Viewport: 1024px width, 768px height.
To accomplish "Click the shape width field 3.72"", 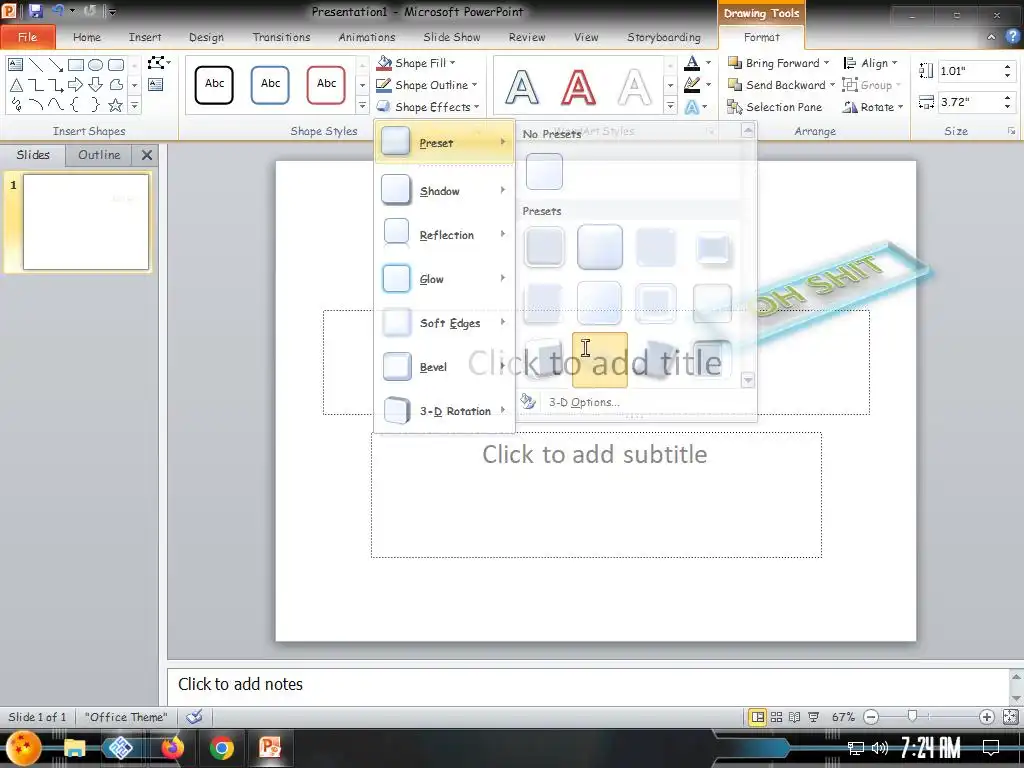I will pyautogui.click(x=969, y=102).
